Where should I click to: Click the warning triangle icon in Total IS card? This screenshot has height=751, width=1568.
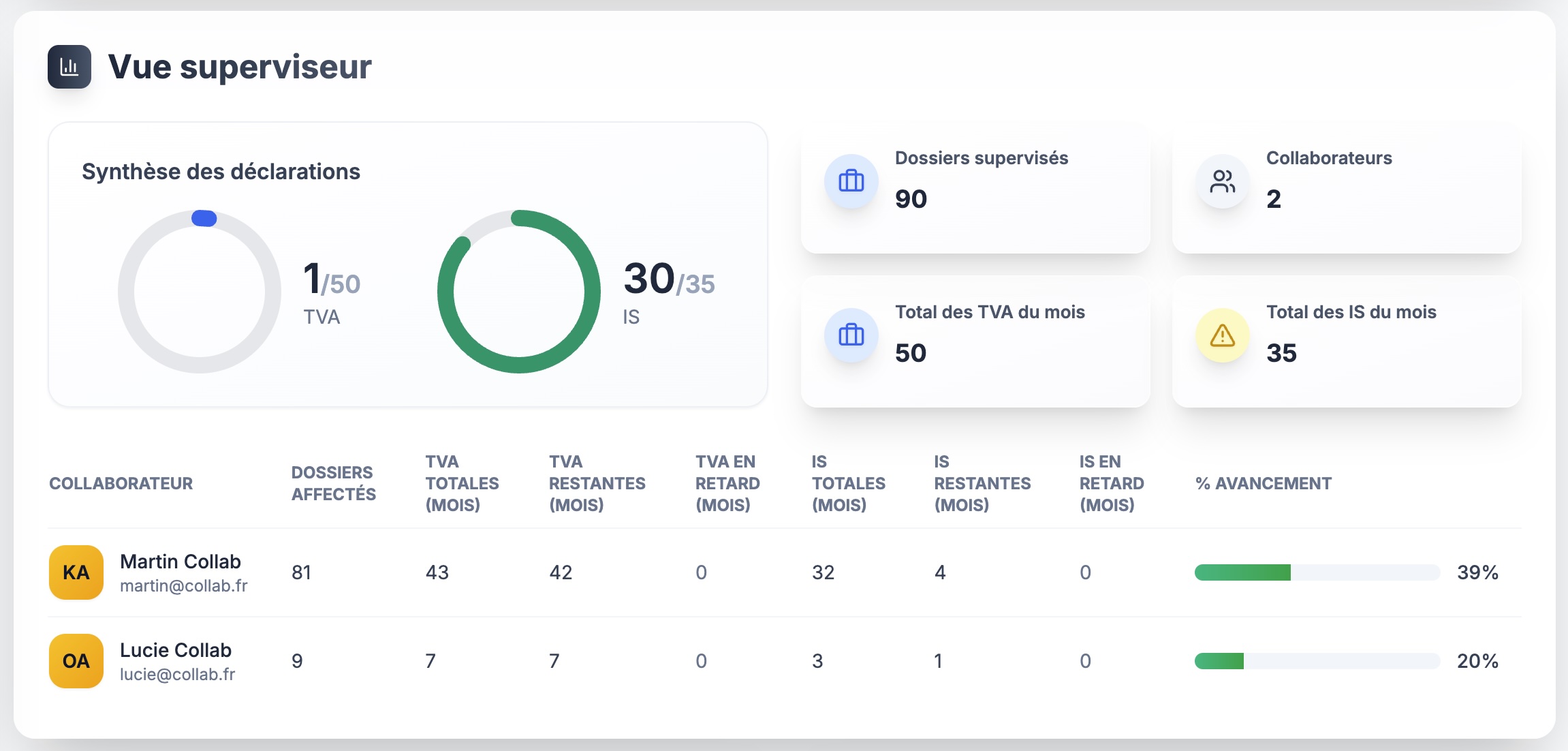(x=1222, y=335)
